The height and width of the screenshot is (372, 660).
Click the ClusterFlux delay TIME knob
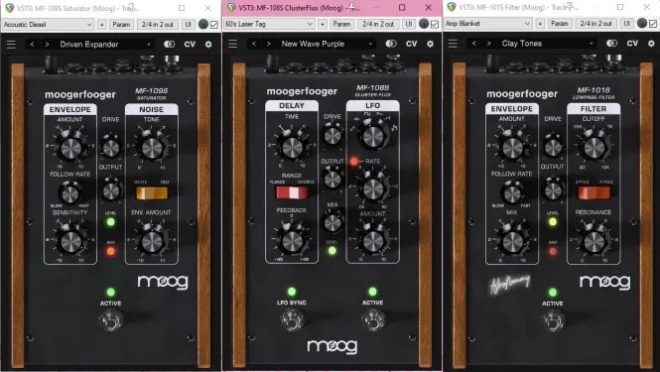click(291, 147)
